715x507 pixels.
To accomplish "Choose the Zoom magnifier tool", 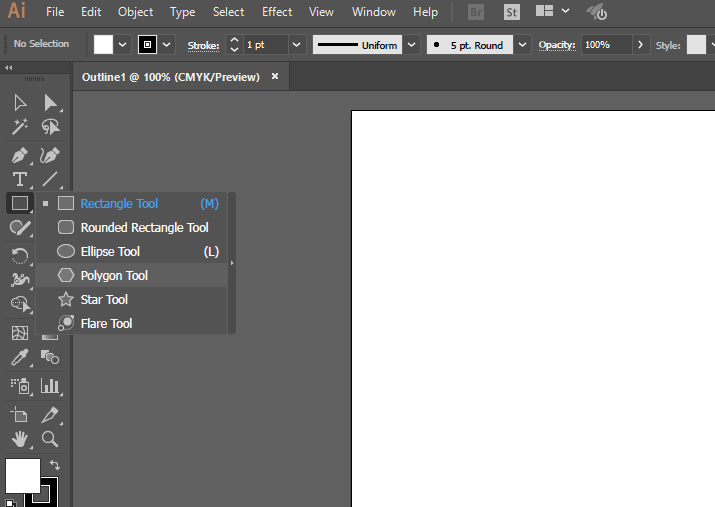I will pyautogui.click(x=50, y=439).
